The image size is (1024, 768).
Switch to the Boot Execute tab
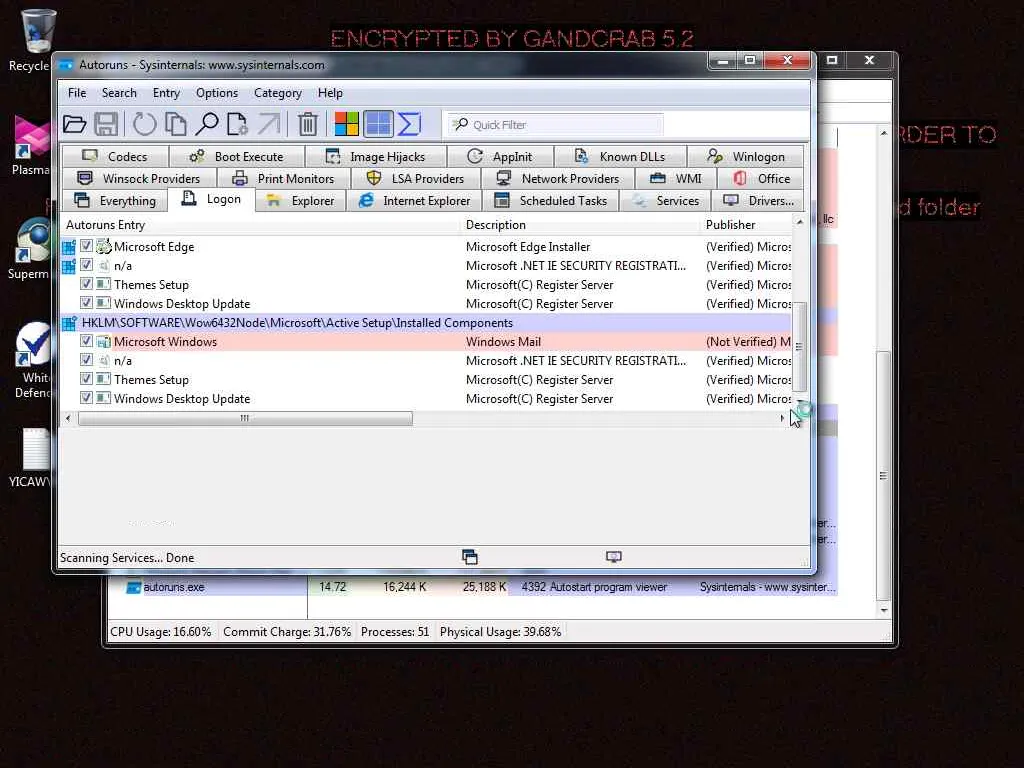[x=236, y=157]
